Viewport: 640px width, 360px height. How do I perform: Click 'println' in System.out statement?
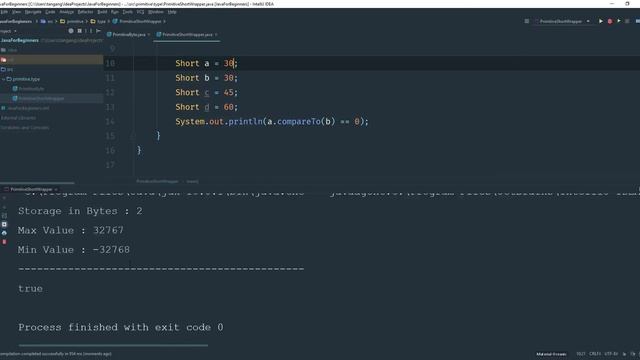pos(245,122)
